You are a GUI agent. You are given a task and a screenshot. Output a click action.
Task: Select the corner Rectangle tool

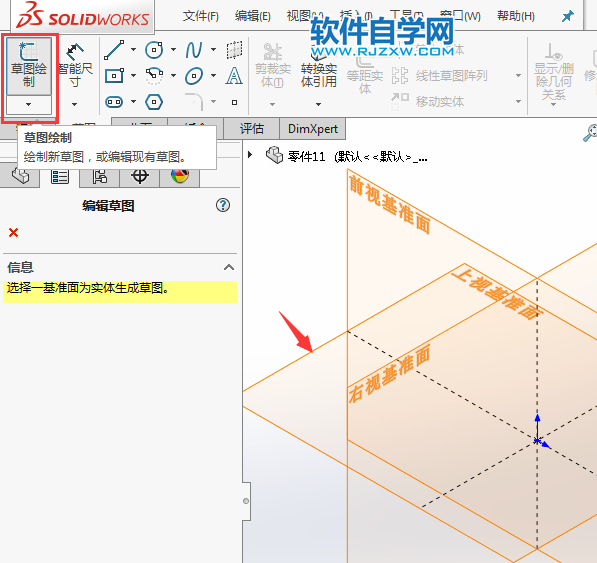coord(114,76)
